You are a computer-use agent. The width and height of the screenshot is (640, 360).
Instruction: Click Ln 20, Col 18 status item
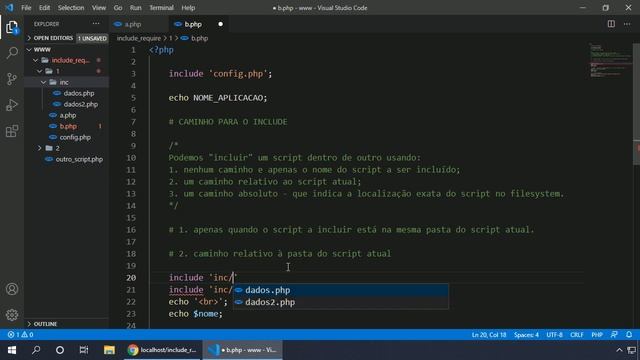tap(489, 335)
